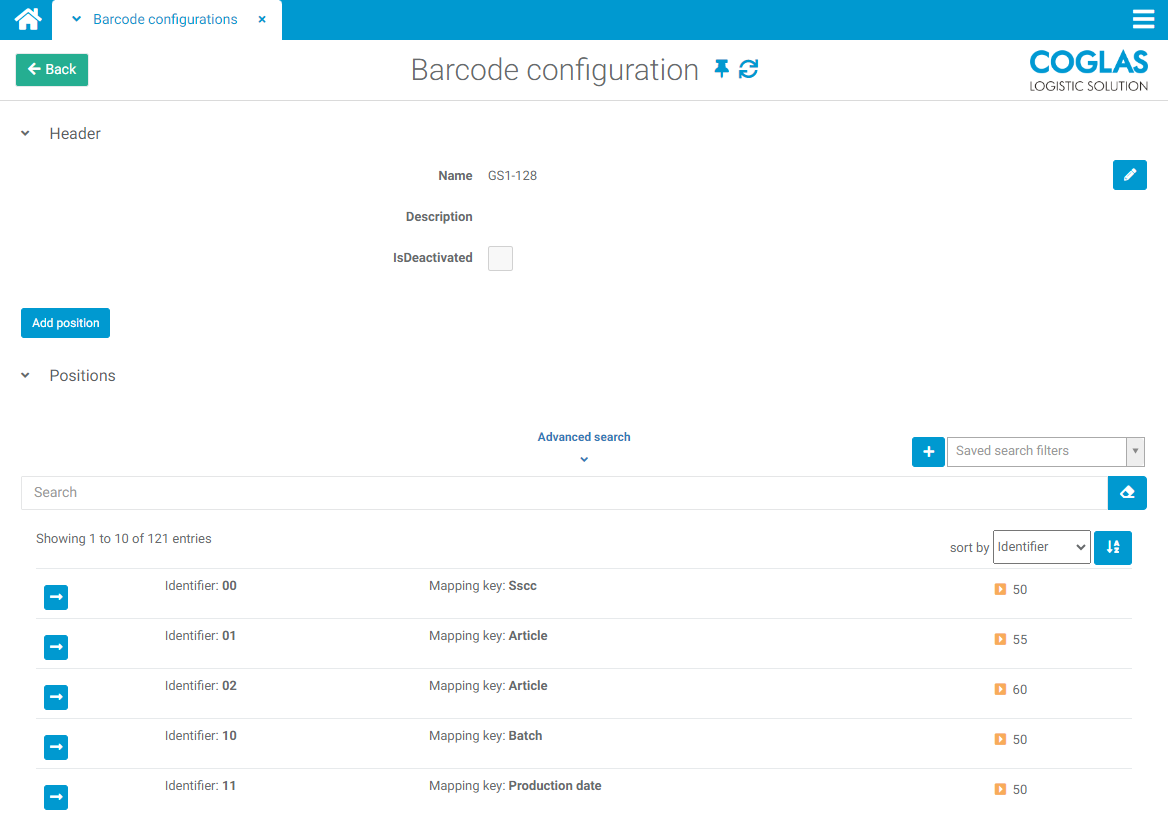Collapse the Header section
The width and height of the screenshot is (1168, 818).
pos(25,133)
